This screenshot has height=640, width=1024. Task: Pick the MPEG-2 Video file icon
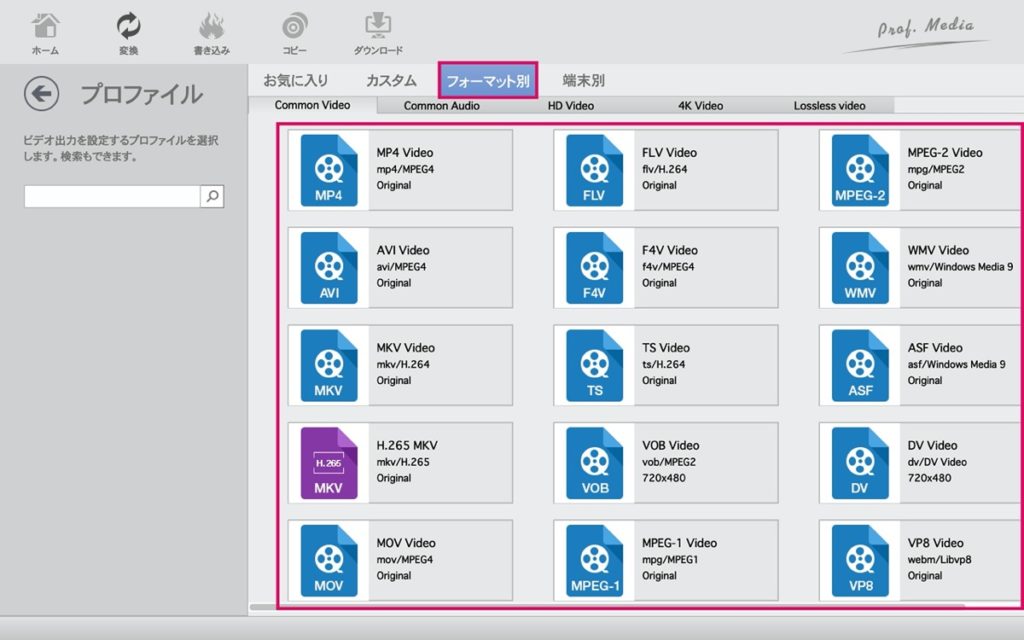pos(860,170)
